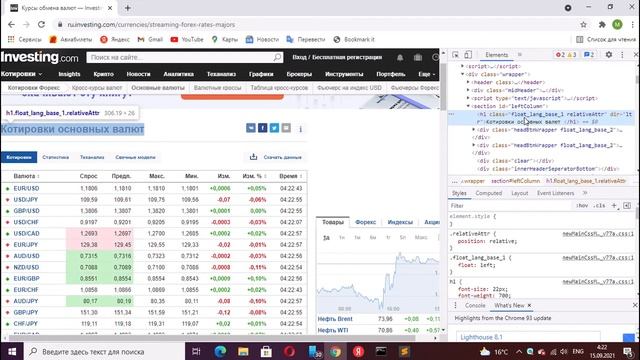The width and height of the screenshot is (640, 360).
Task: Open the green Chrome profile avatar
Action: click(x=618, y=24)
